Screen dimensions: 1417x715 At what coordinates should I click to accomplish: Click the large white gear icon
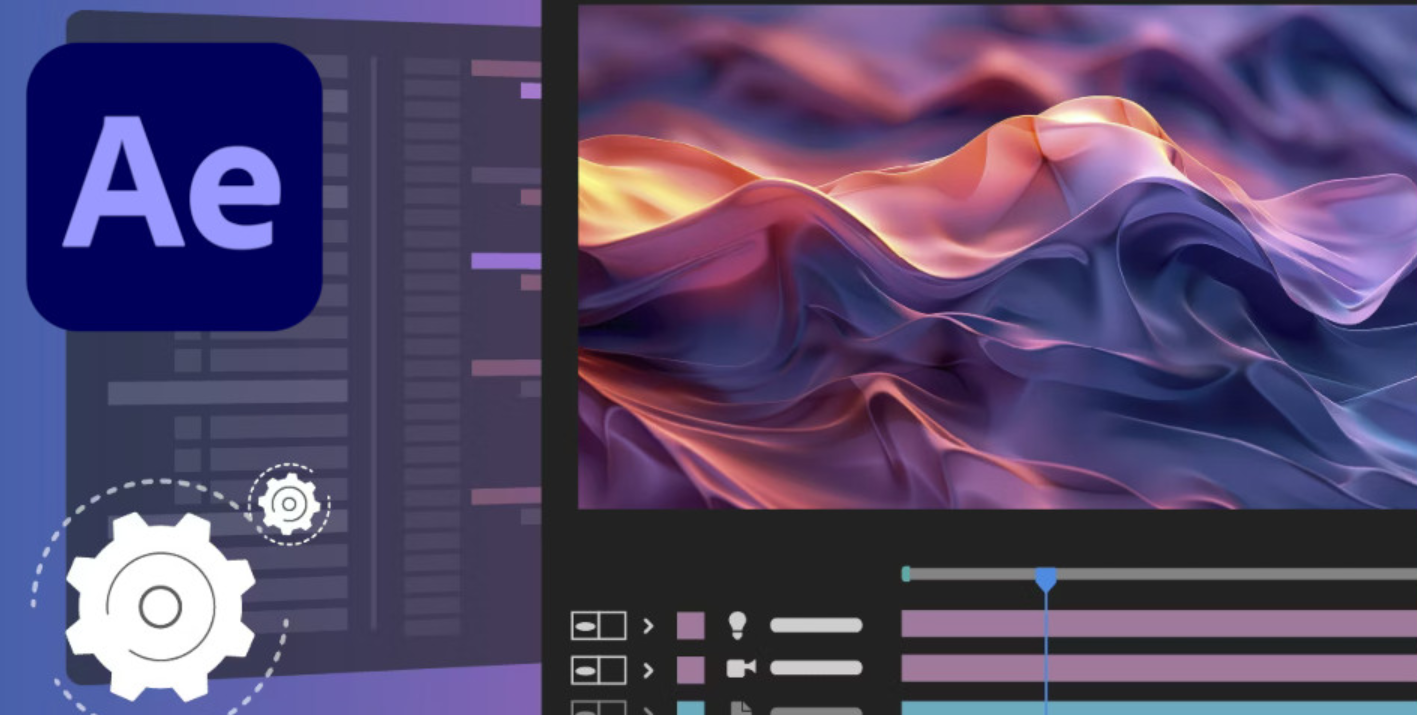pyautogui.click(x=160, y=606)
